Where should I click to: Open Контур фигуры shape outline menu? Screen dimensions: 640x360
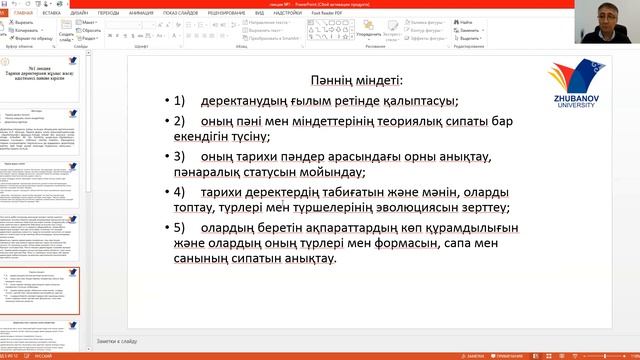tap(424, 30)
